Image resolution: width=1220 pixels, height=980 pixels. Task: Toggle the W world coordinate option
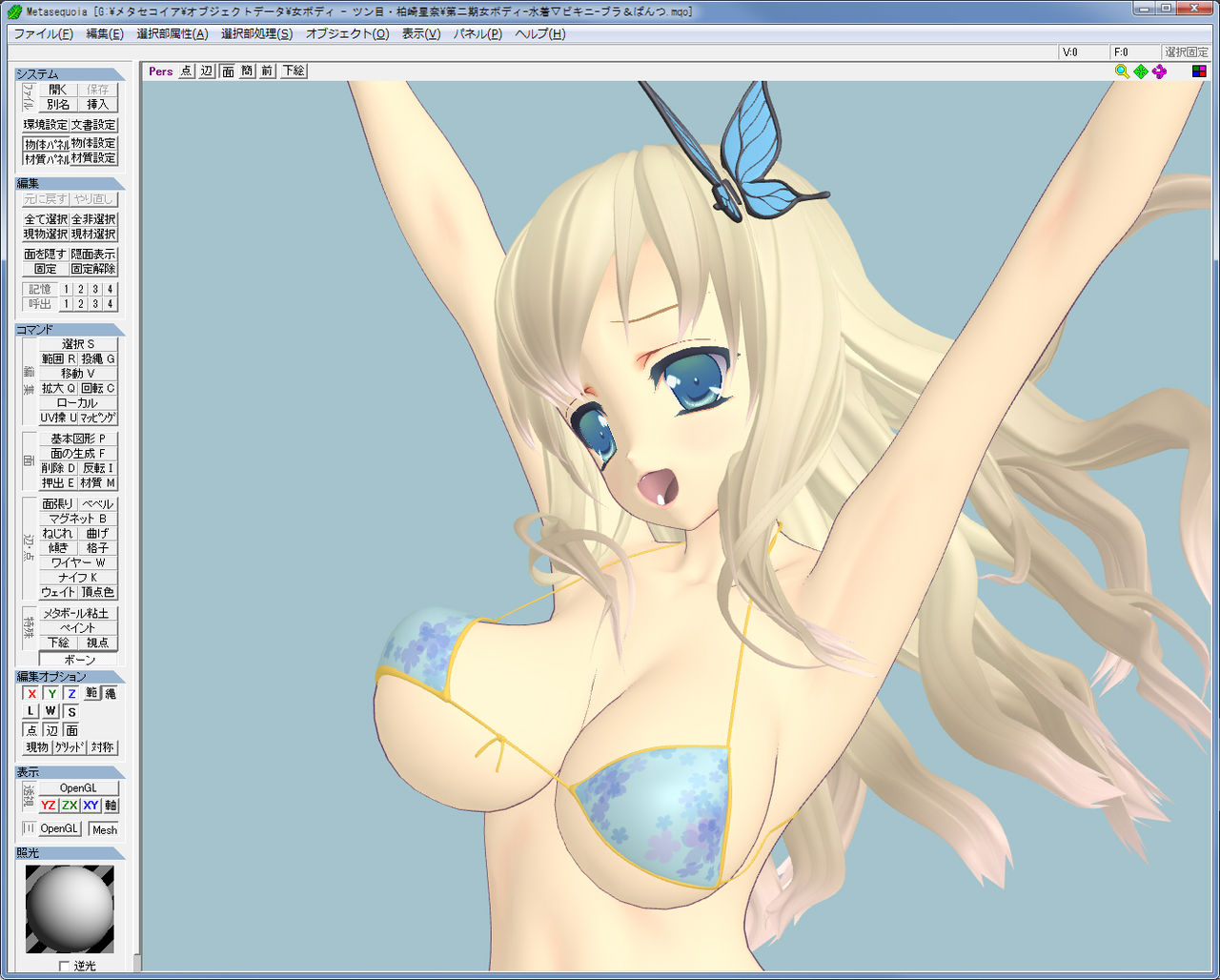tap(51, 711)
